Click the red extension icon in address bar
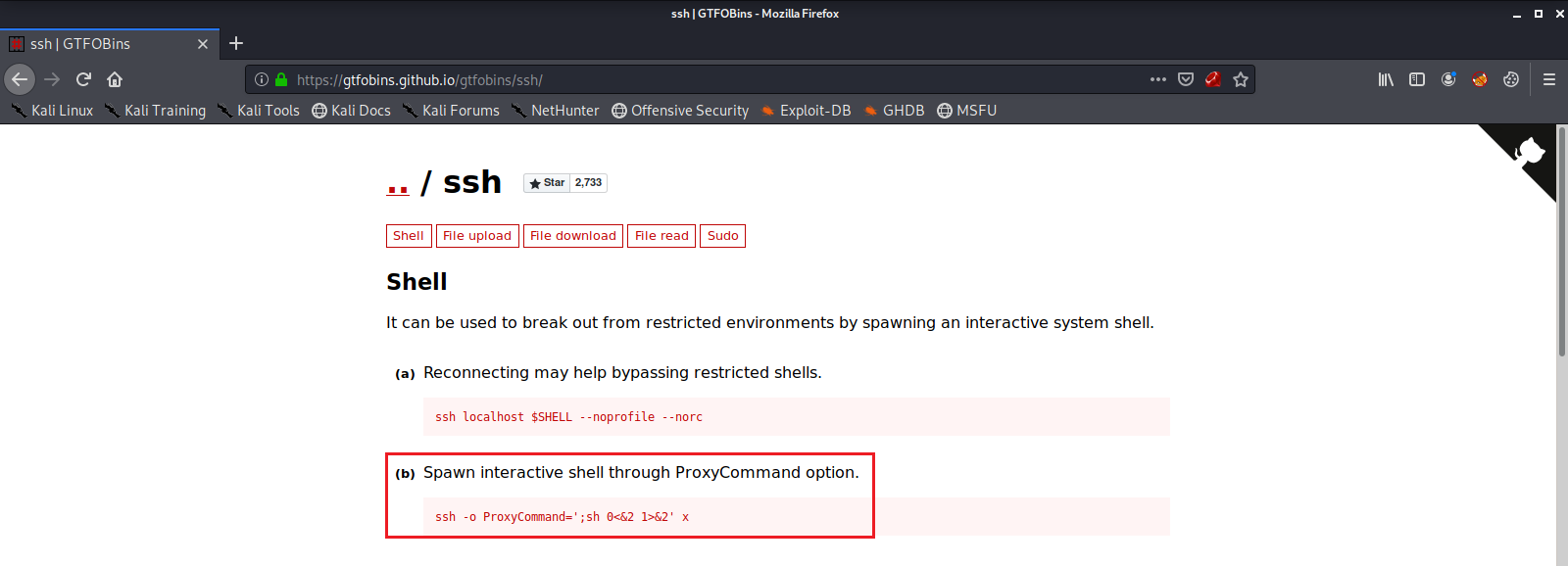1568x566 pixels. tap(1213, 79)
